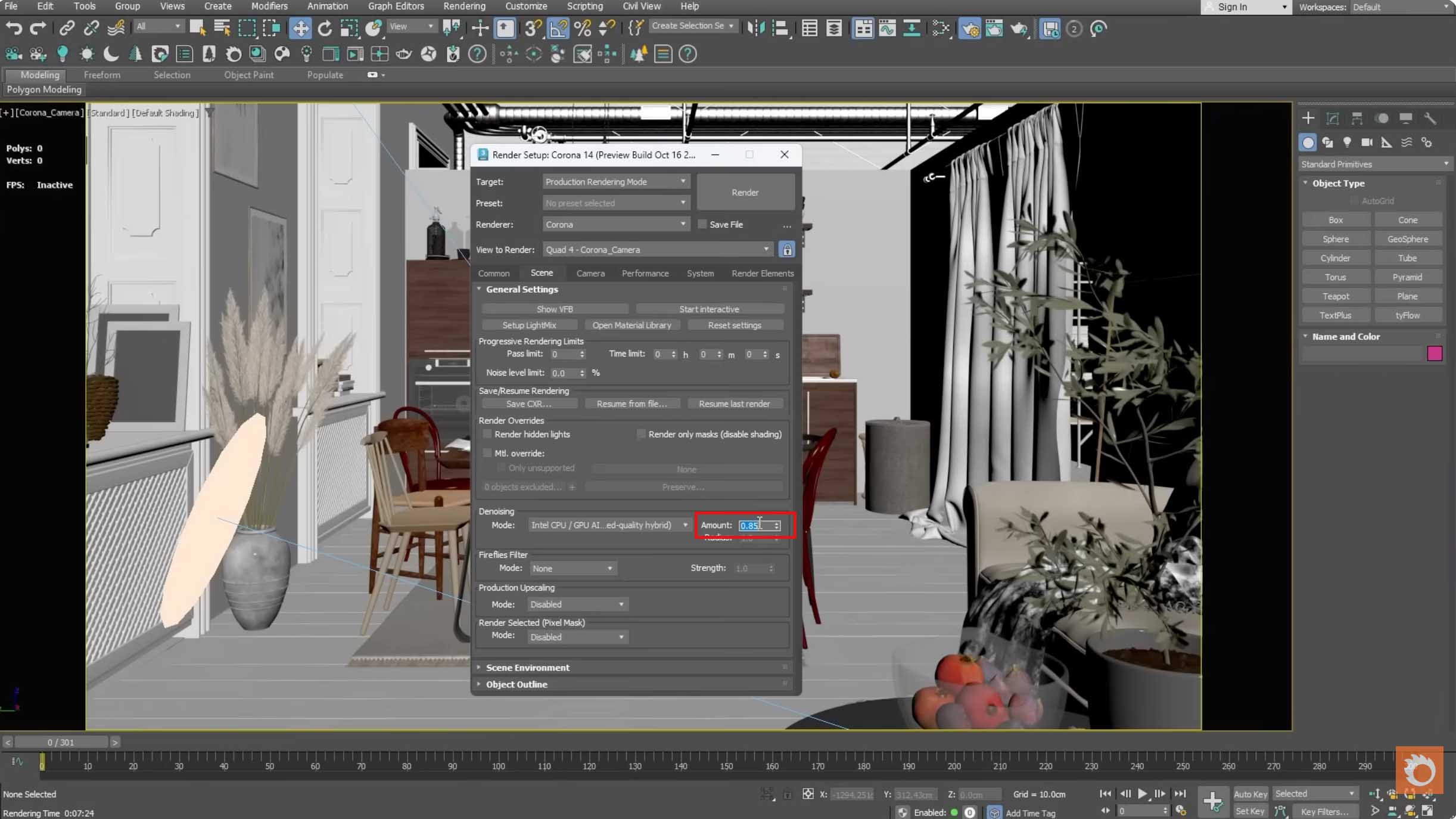
Task: Open the Rendering menu
Action: [464, 6]
